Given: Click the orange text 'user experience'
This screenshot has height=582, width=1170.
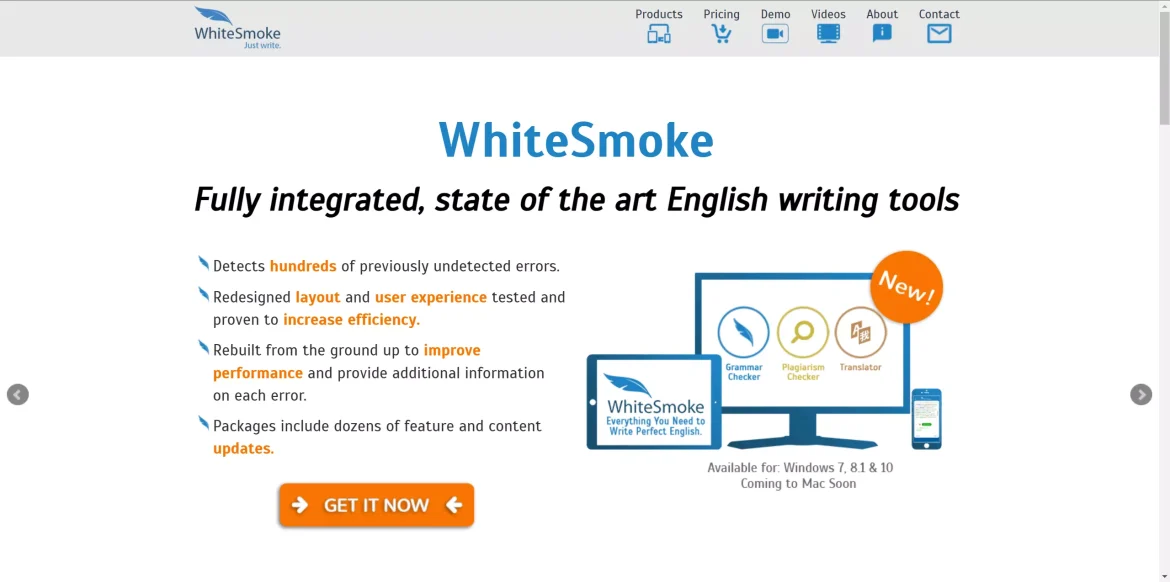Looking at the screenshot, I should [431, 297].
